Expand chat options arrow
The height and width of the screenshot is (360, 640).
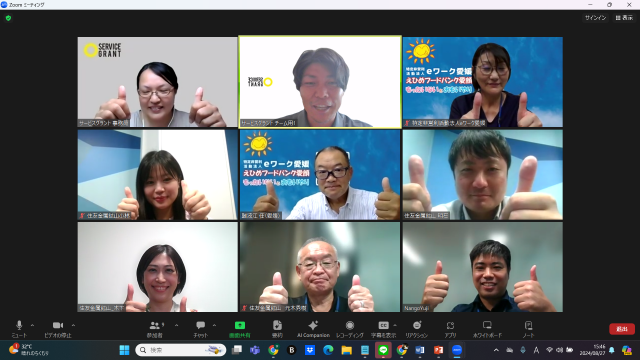tap(214, 325)
